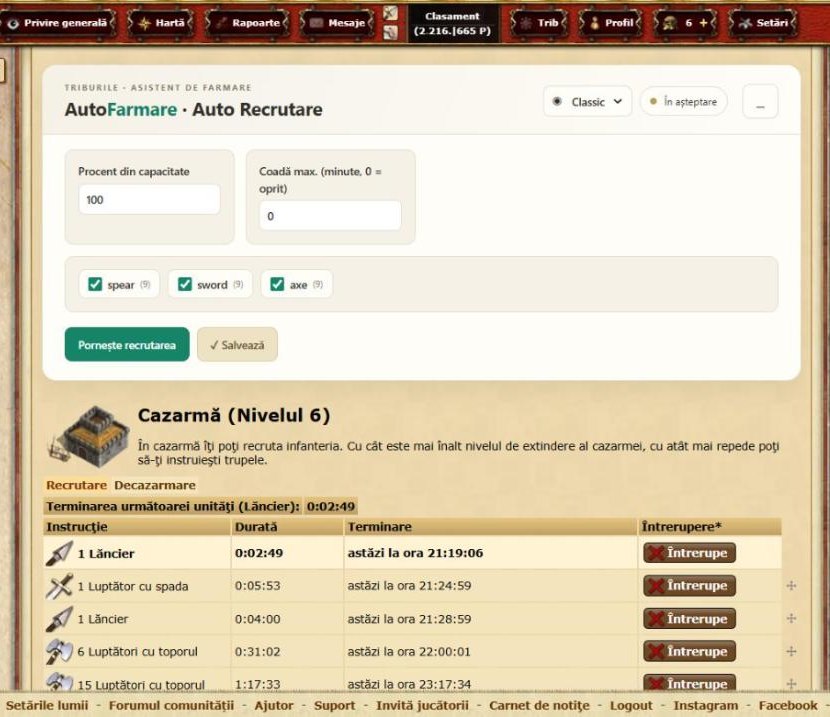Click the red X icon on the 21:19:06 Întrerupe button
This screenshot has width=830, height=717.
pos(656,553)
